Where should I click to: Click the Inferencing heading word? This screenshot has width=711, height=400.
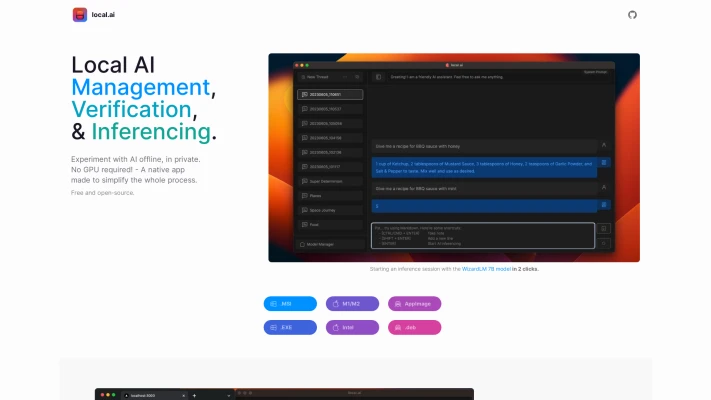(x=151, y=132)
